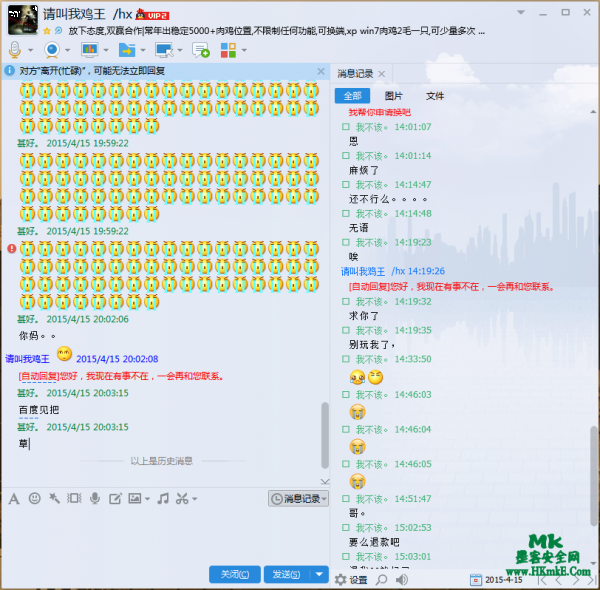Click into the message input box
Screen dimensions: 600x590
[x=165, y=536]
